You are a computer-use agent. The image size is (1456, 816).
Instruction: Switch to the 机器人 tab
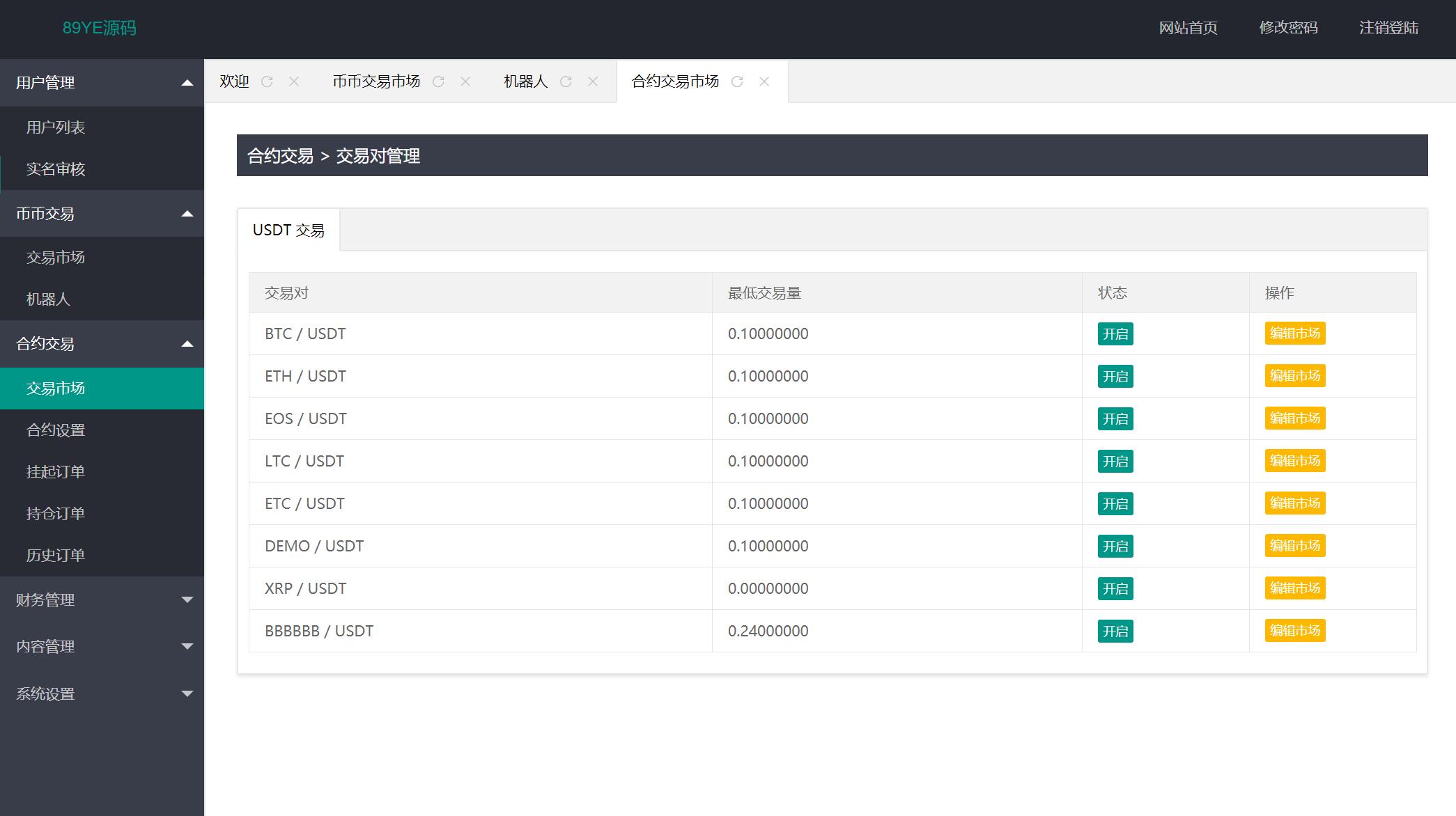click(525, 81)
